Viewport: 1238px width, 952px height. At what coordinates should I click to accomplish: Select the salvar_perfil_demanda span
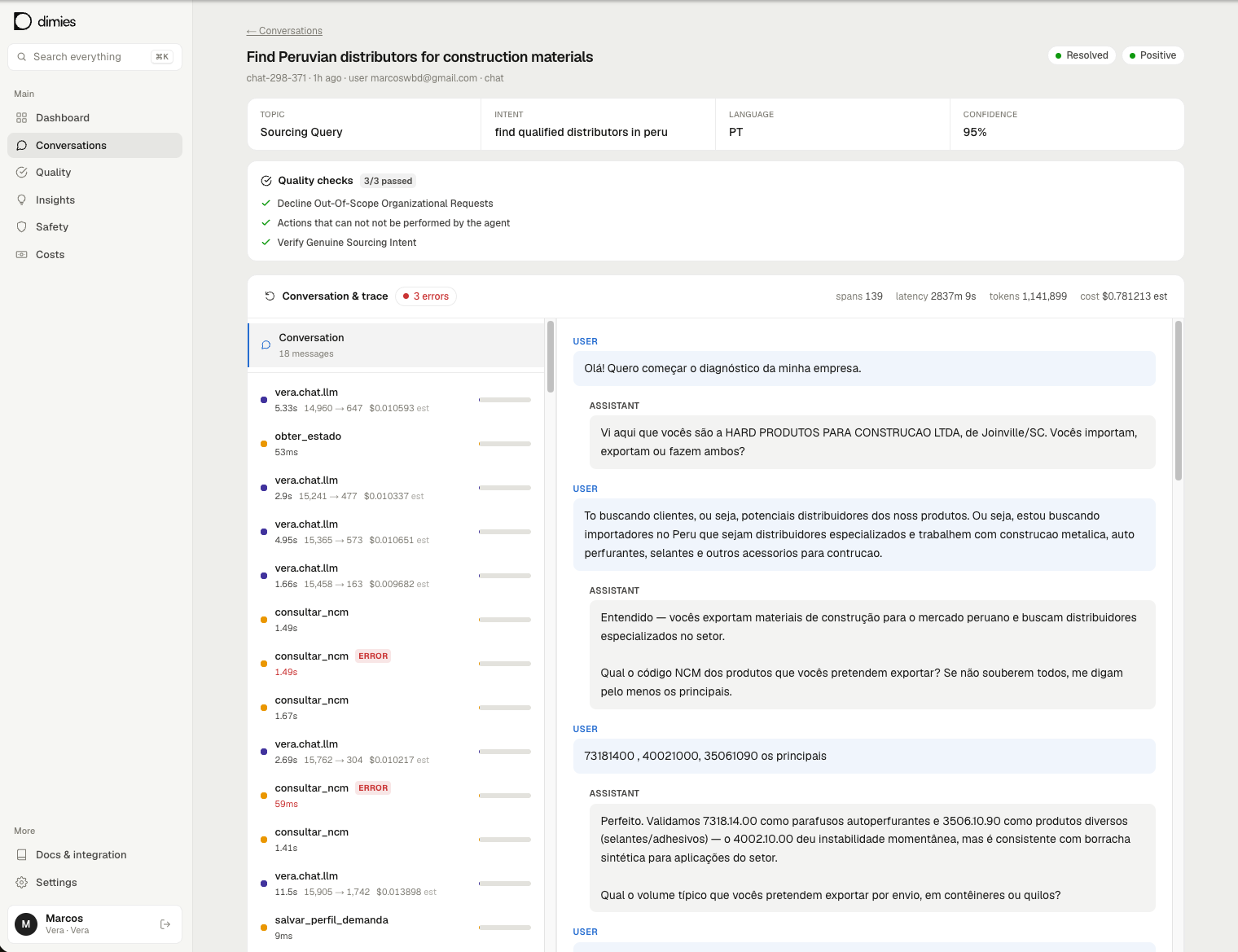[396, 928]
